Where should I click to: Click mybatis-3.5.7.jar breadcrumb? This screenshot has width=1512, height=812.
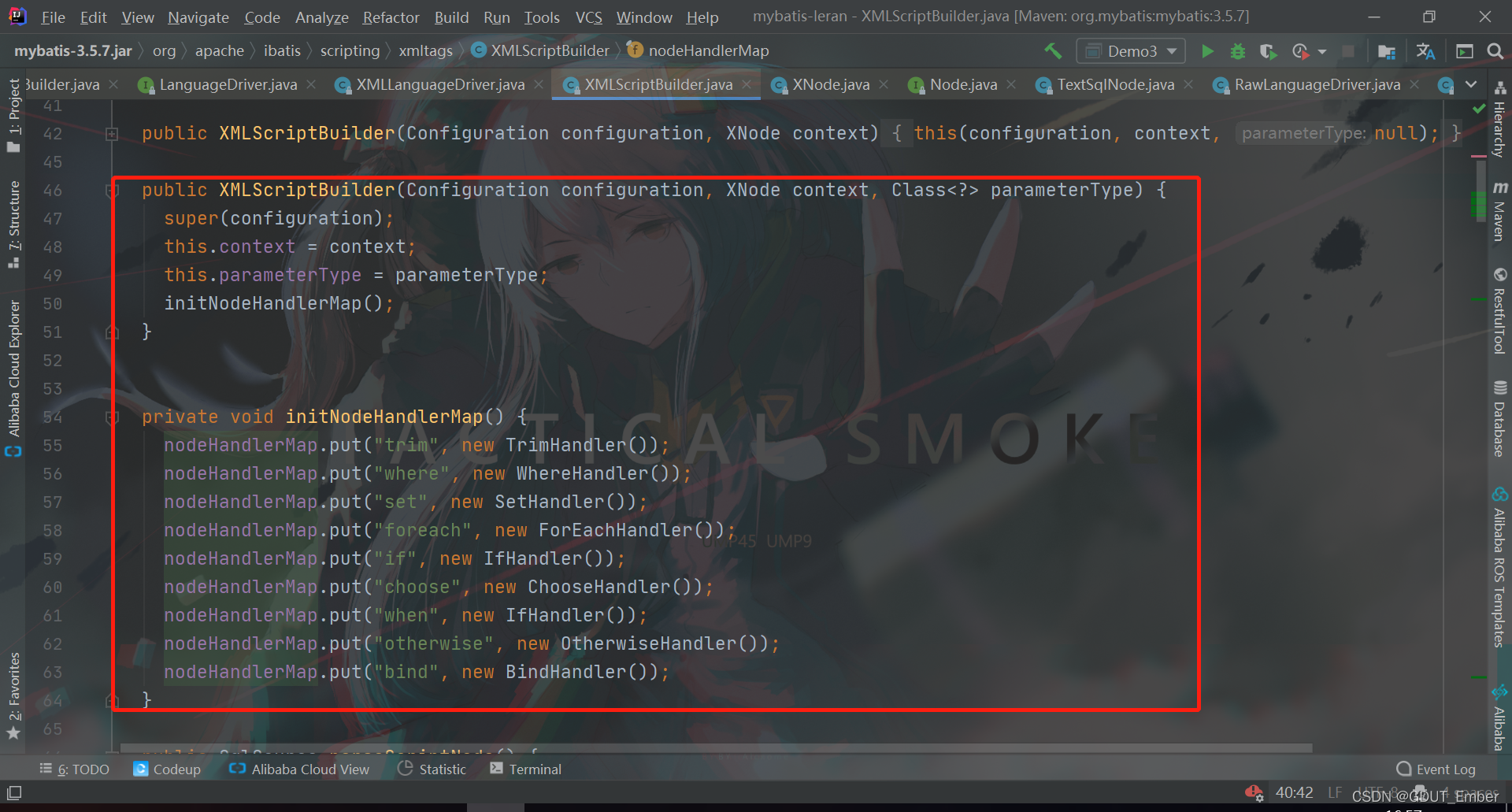tap(73, 50)
